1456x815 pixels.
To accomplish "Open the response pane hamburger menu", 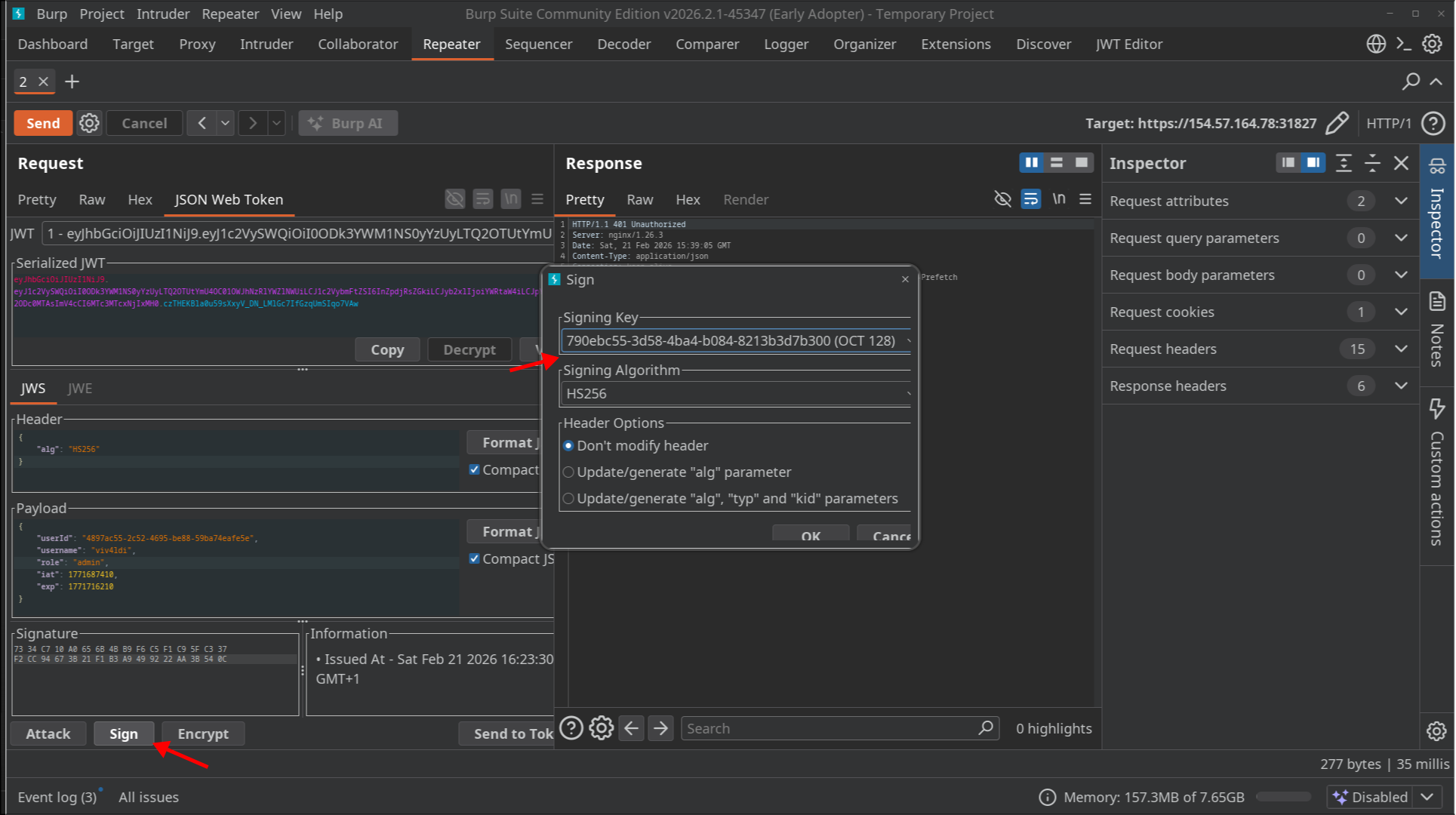I will [x=1085, y=199].
